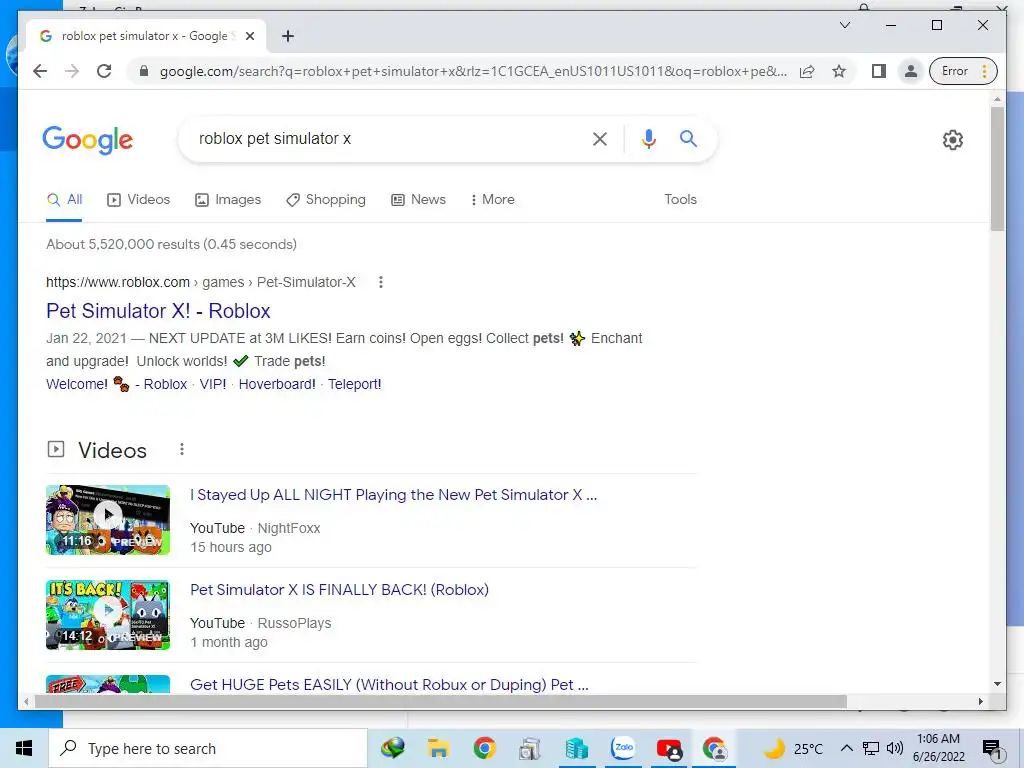Screen dimensions: 1024x768
Task: Switch to the Shopping results tab
Action: (326, 200)
